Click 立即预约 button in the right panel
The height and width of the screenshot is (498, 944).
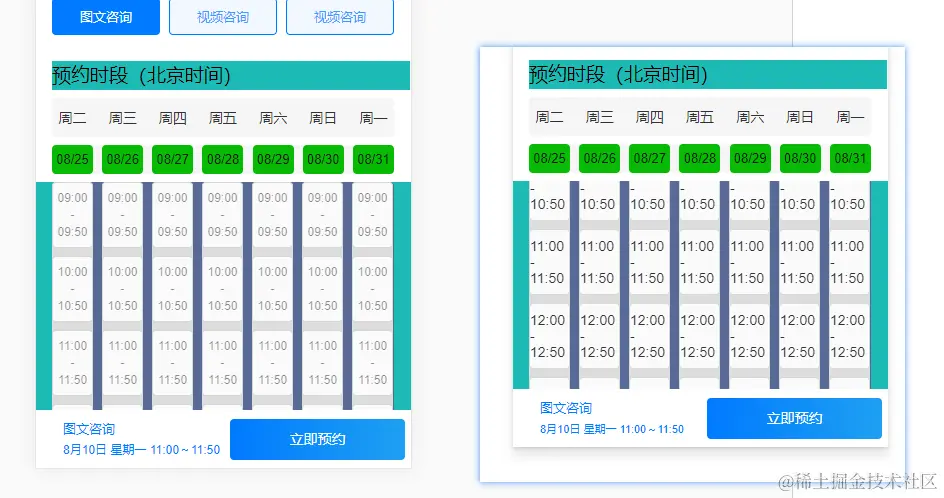(795, 419)
